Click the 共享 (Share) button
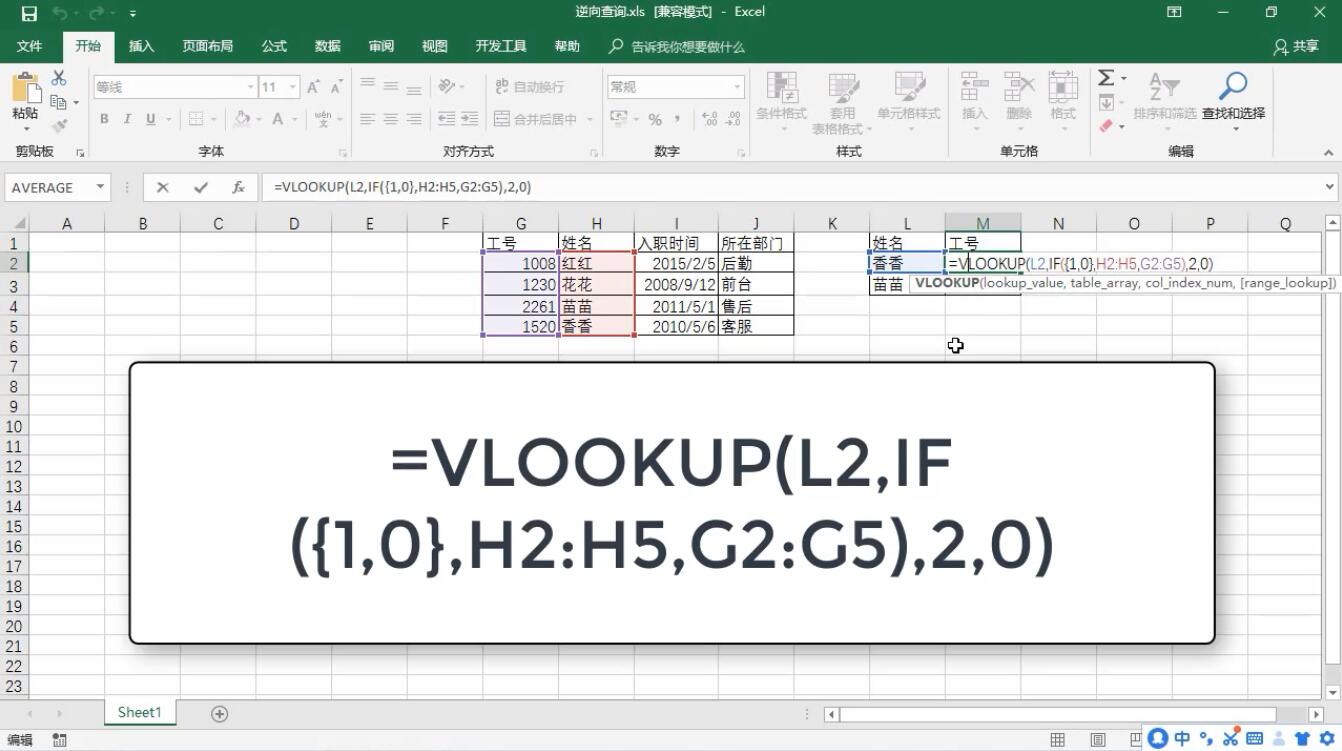1342x751 pixels. coord(1296,46)
